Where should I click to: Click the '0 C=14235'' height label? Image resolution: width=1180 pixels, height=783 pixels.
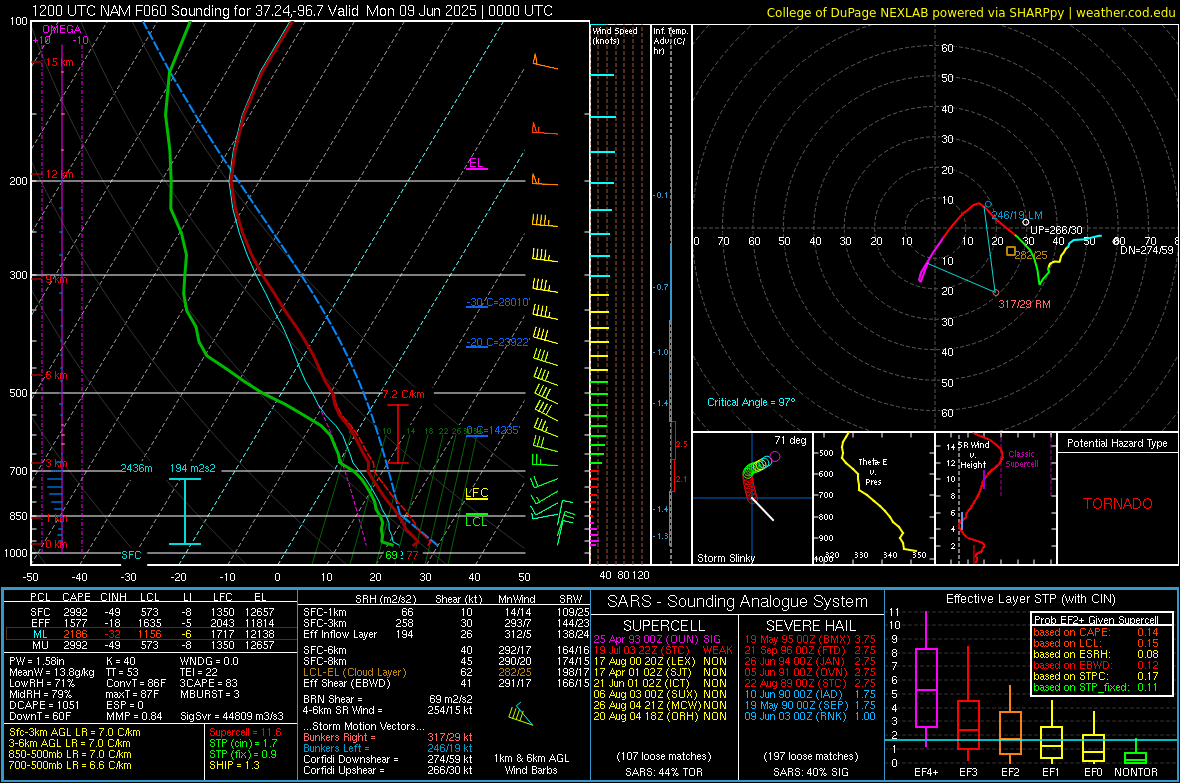pos(494,431)
